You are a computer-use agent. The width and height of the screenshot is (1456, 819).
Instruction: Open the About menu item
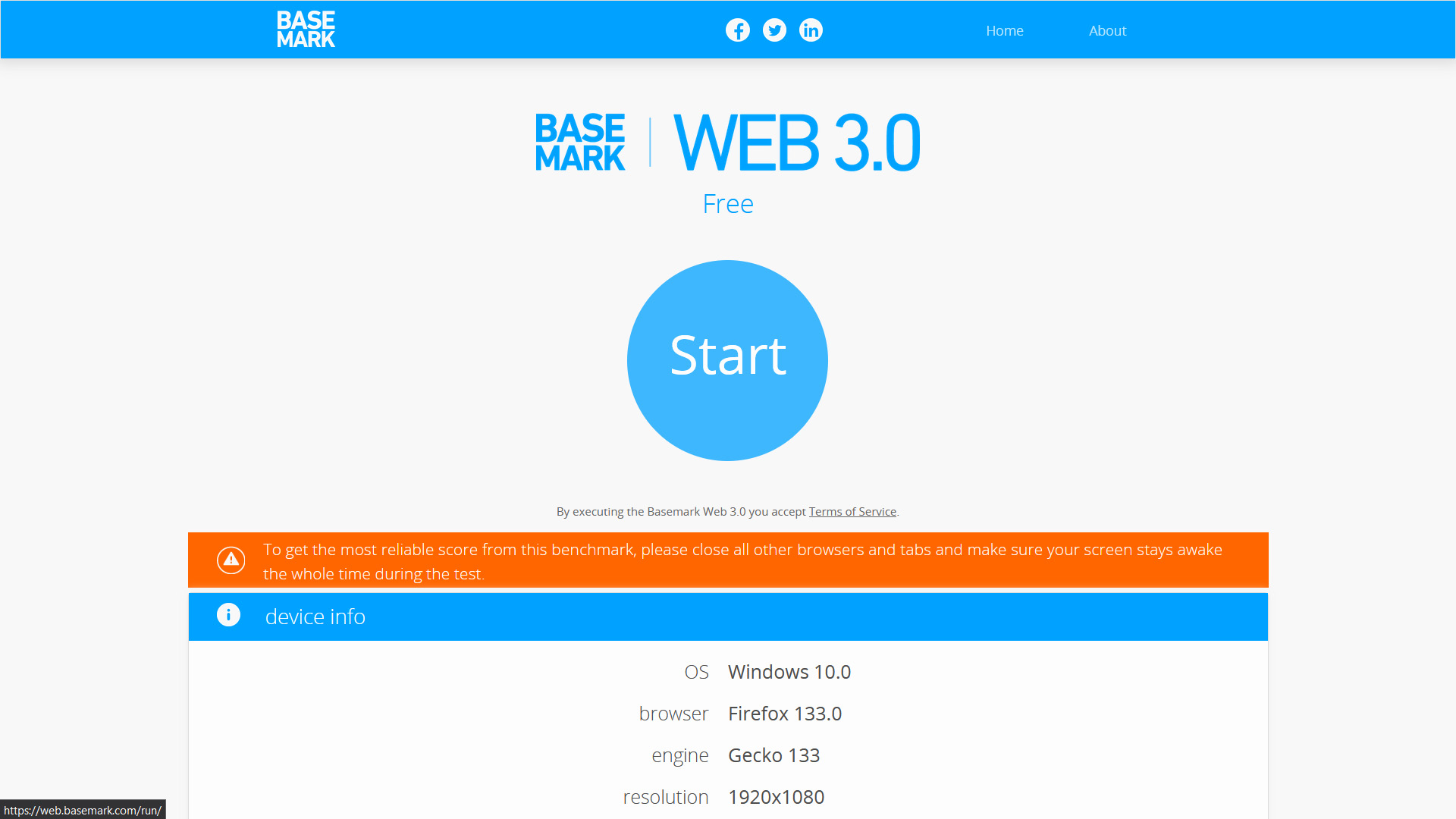pos(1107,31)
